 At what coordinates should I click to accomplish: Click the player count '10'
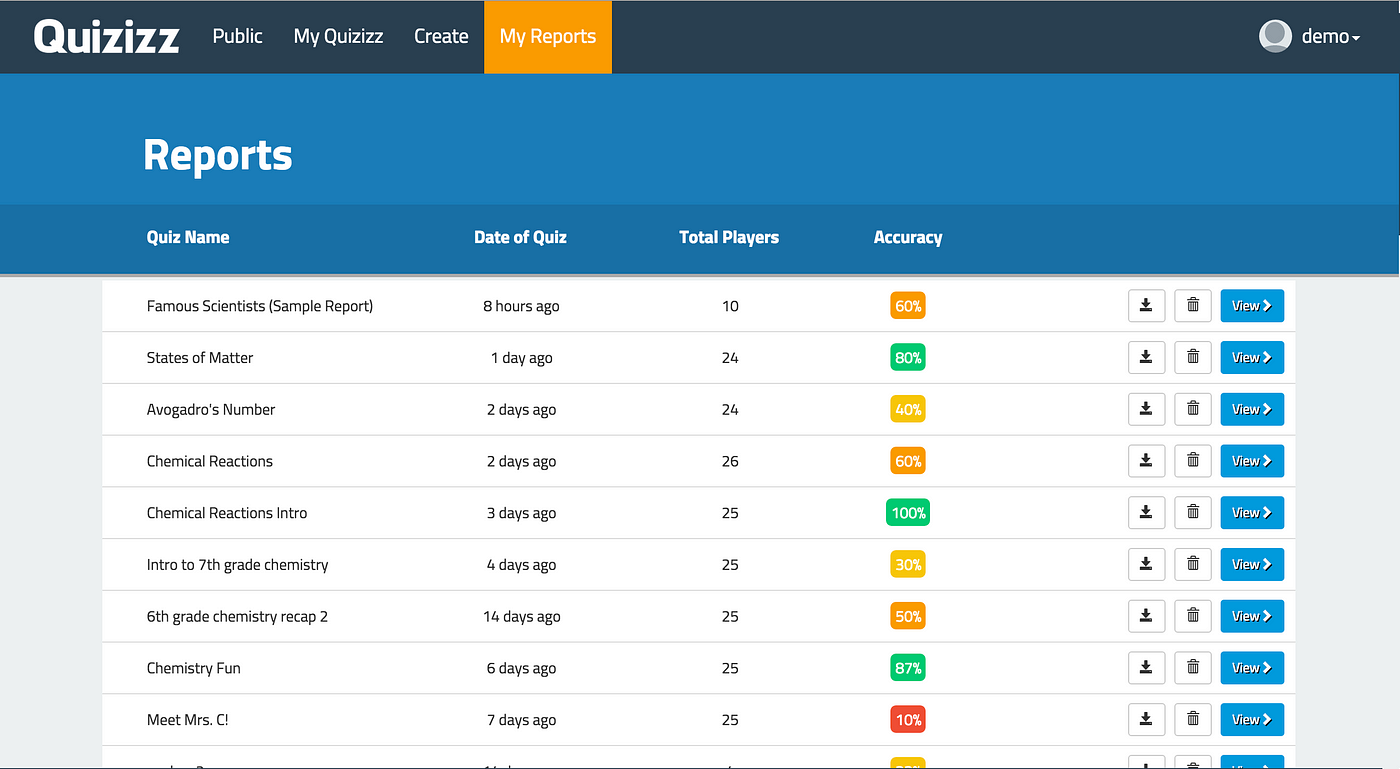coord(730,306)
